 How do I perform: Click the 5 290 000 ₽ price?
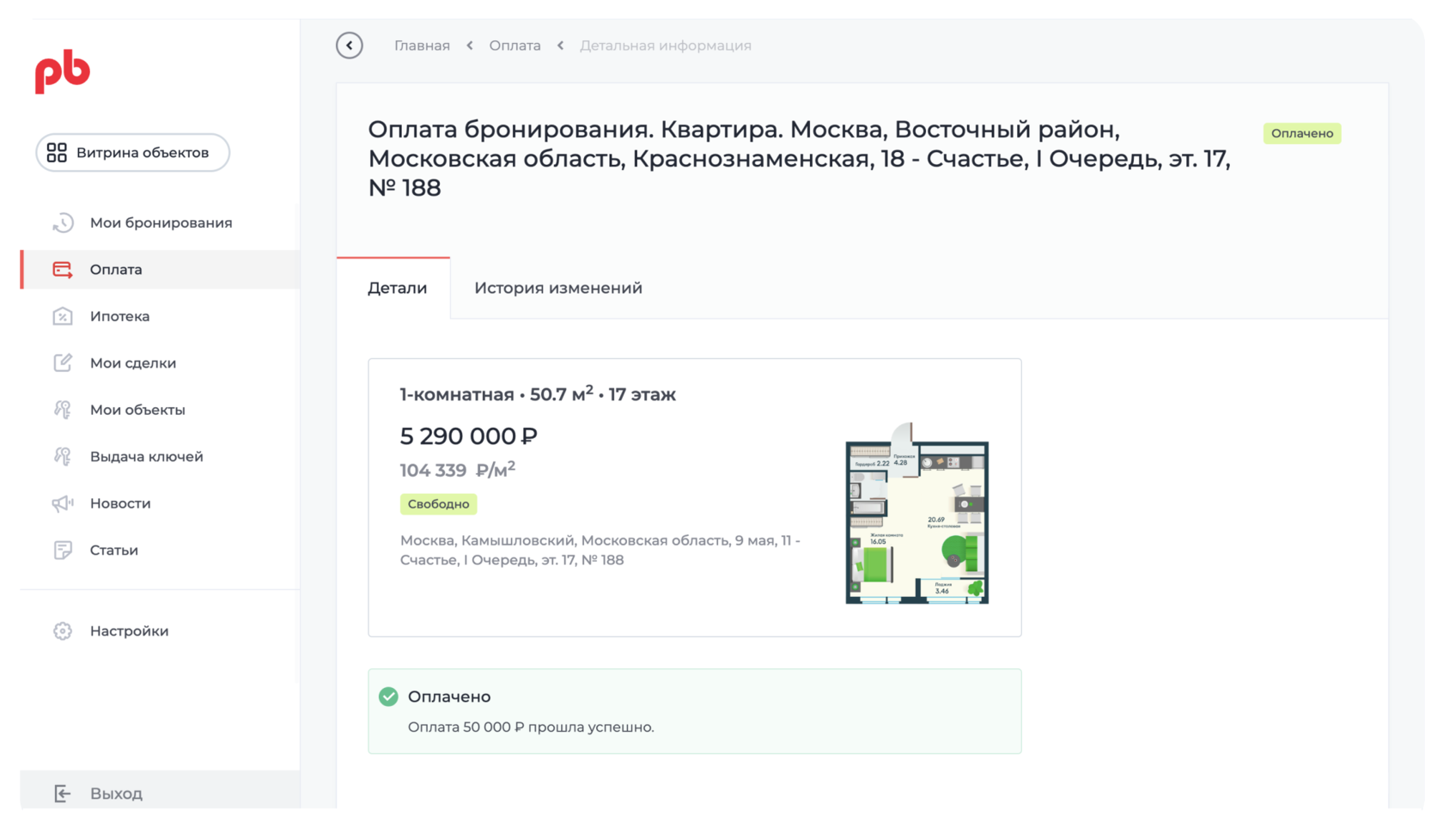click(469, 436)
